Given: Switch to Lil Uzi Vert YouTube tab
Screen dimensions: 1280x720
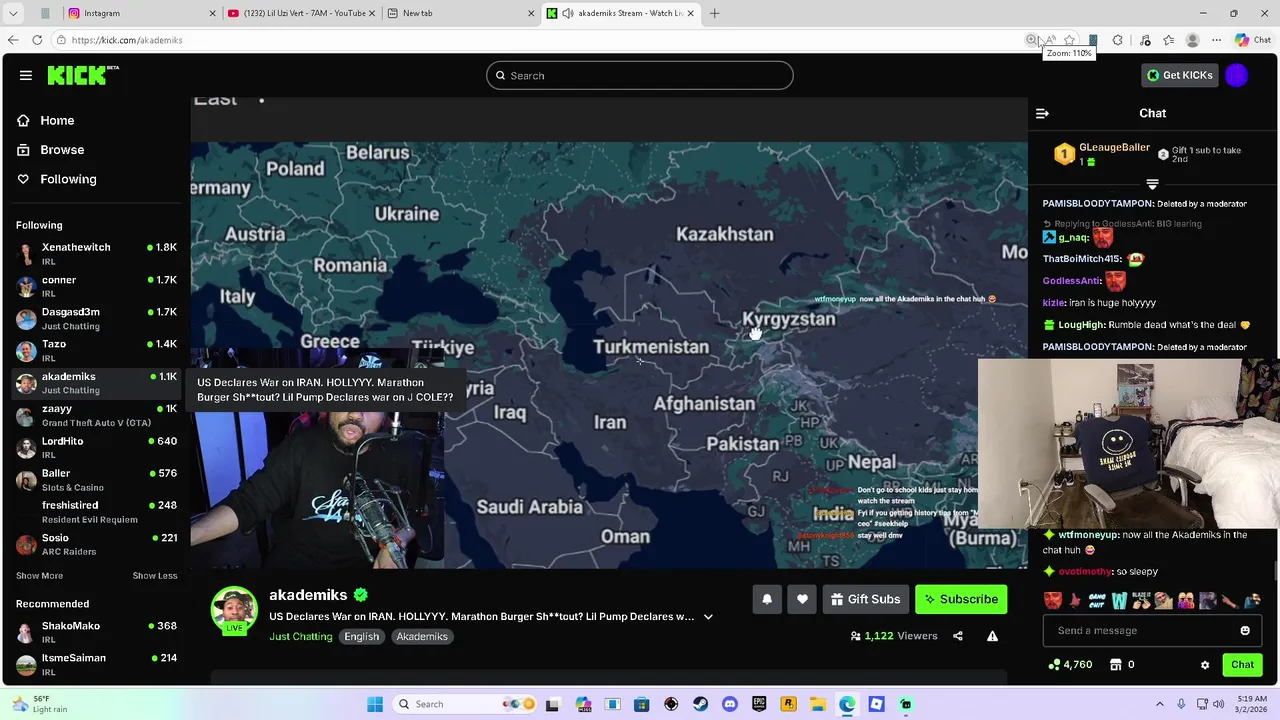Looking at the screenshot, I should point(302,13).
